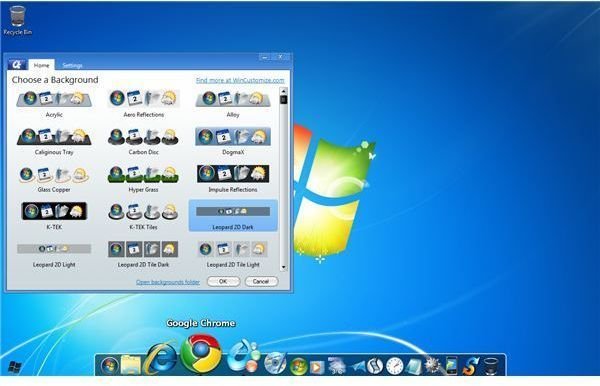The width and height of the screenshot is (600, 386).
Task: Click the analog clock docklet
Action: pos(395,366)
